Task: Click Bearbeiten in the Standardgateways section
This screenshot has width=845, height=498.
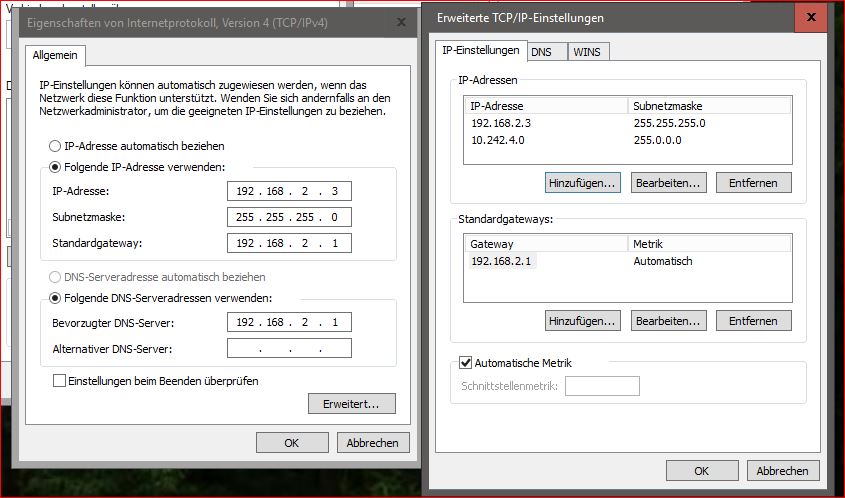Action: (670, 321)
